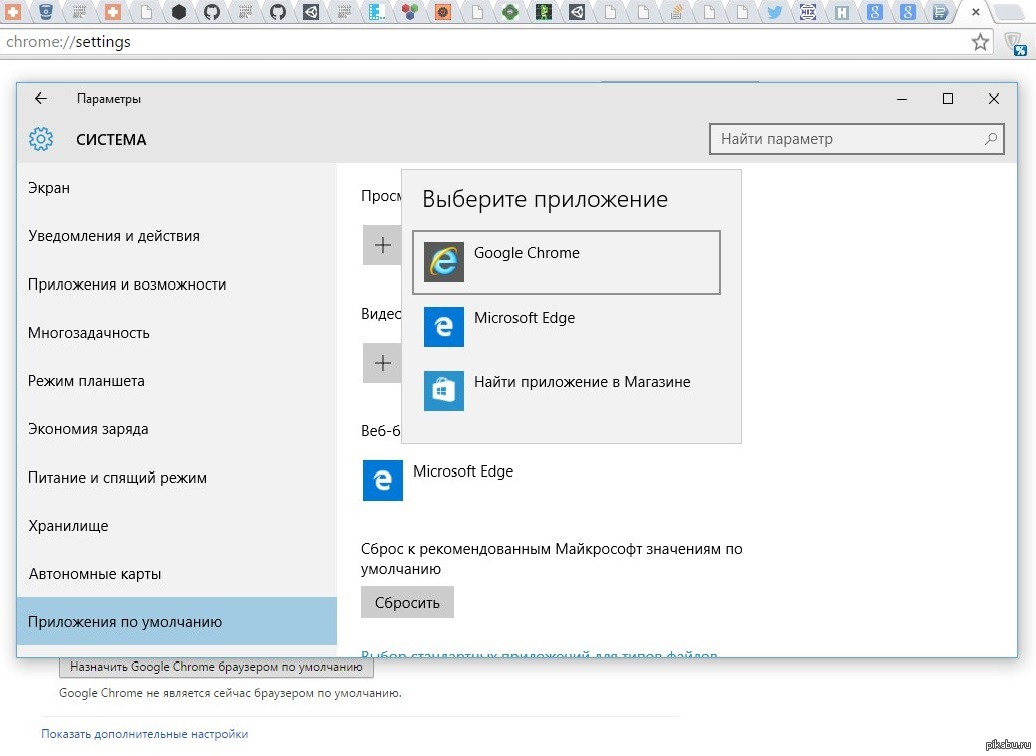Open the Stack Overflow tab
This screenshot has height=756, width=1036.
(x=676, y=11)
